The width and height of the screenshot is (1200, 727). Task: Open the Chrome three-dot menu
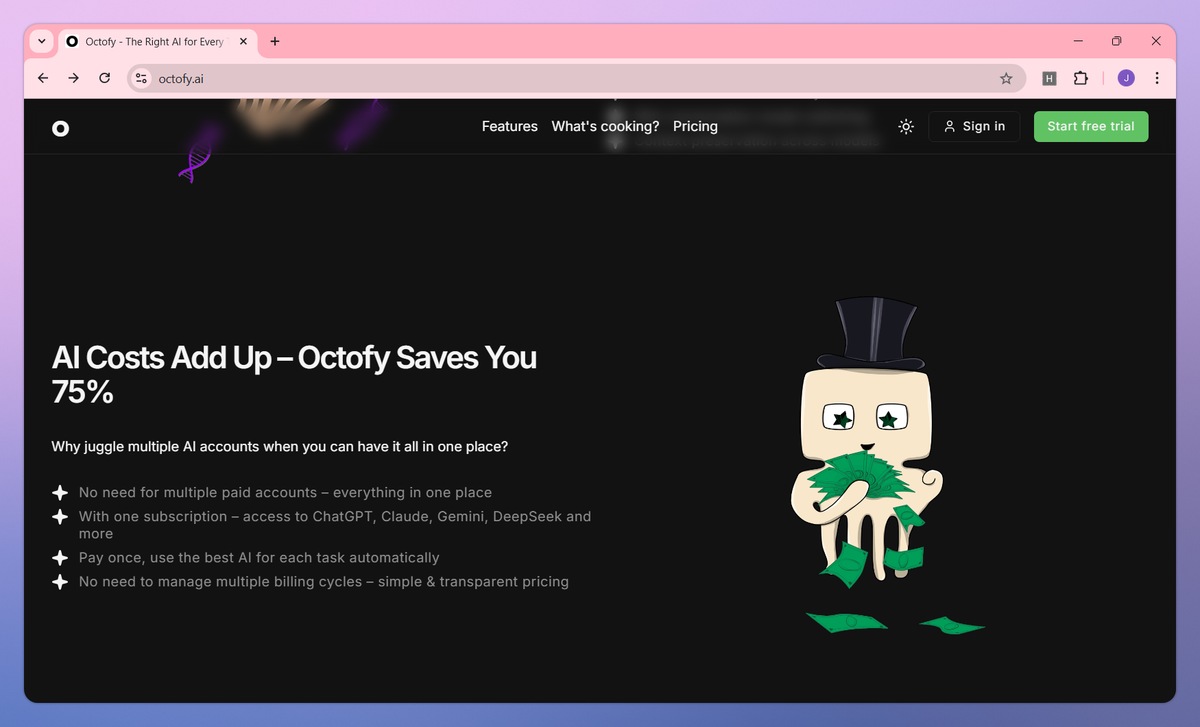pos(1157,78)
